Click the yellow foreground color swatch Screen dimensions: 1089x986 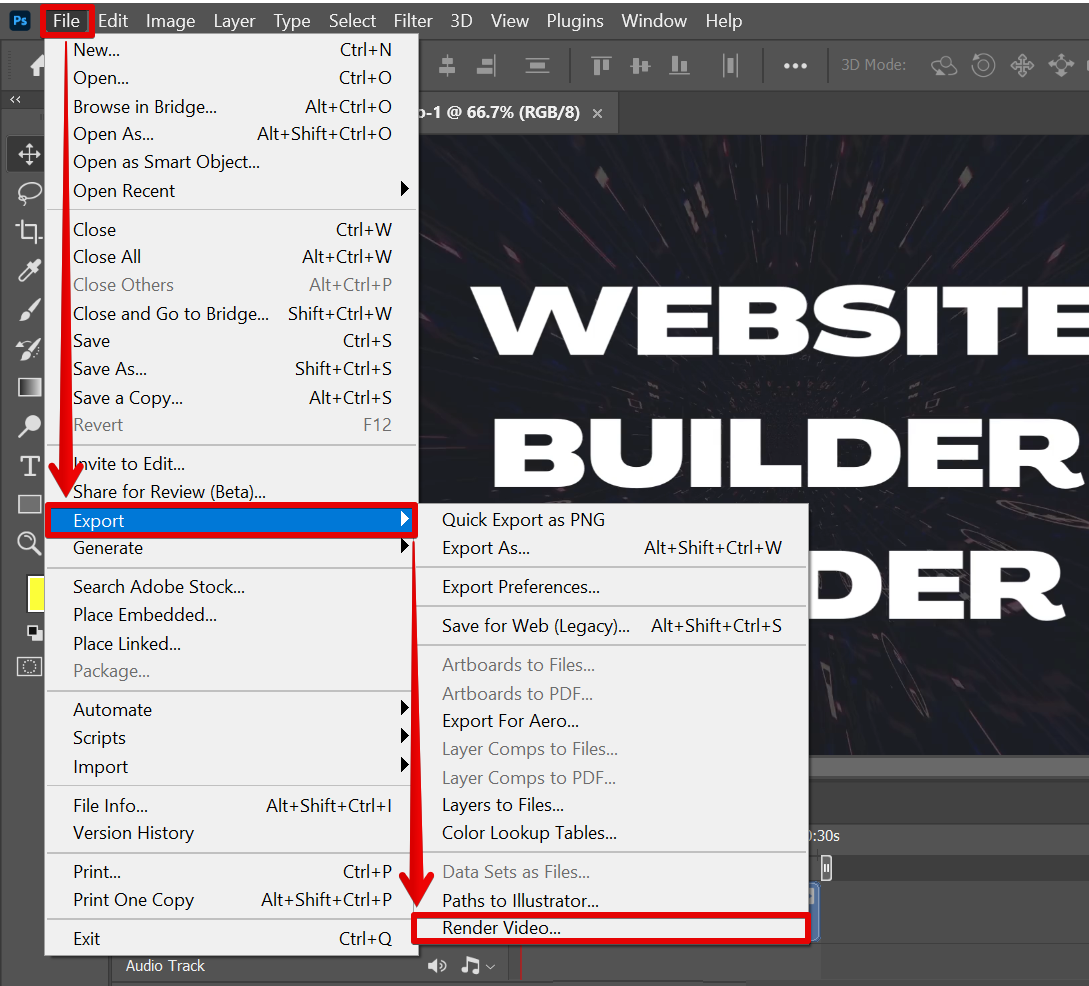[x=36, y=593]
